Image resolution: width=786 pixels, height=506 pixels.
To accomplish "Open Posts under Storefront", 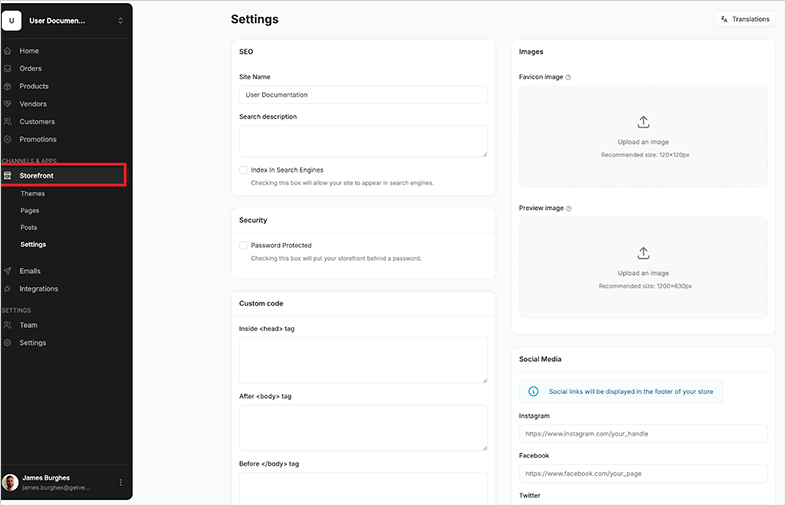I will pos(29,228).
